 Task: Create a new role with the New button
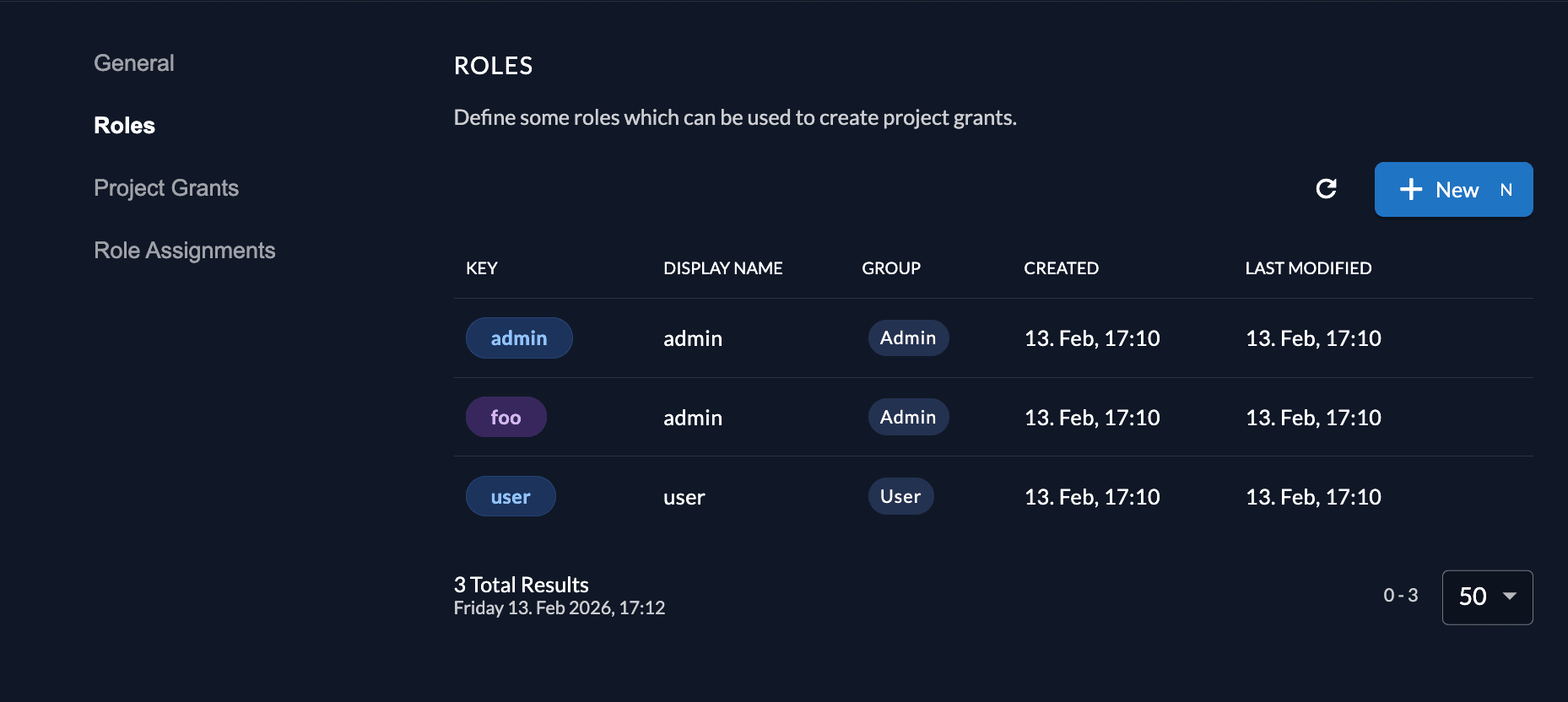[x=1453, y=189]
